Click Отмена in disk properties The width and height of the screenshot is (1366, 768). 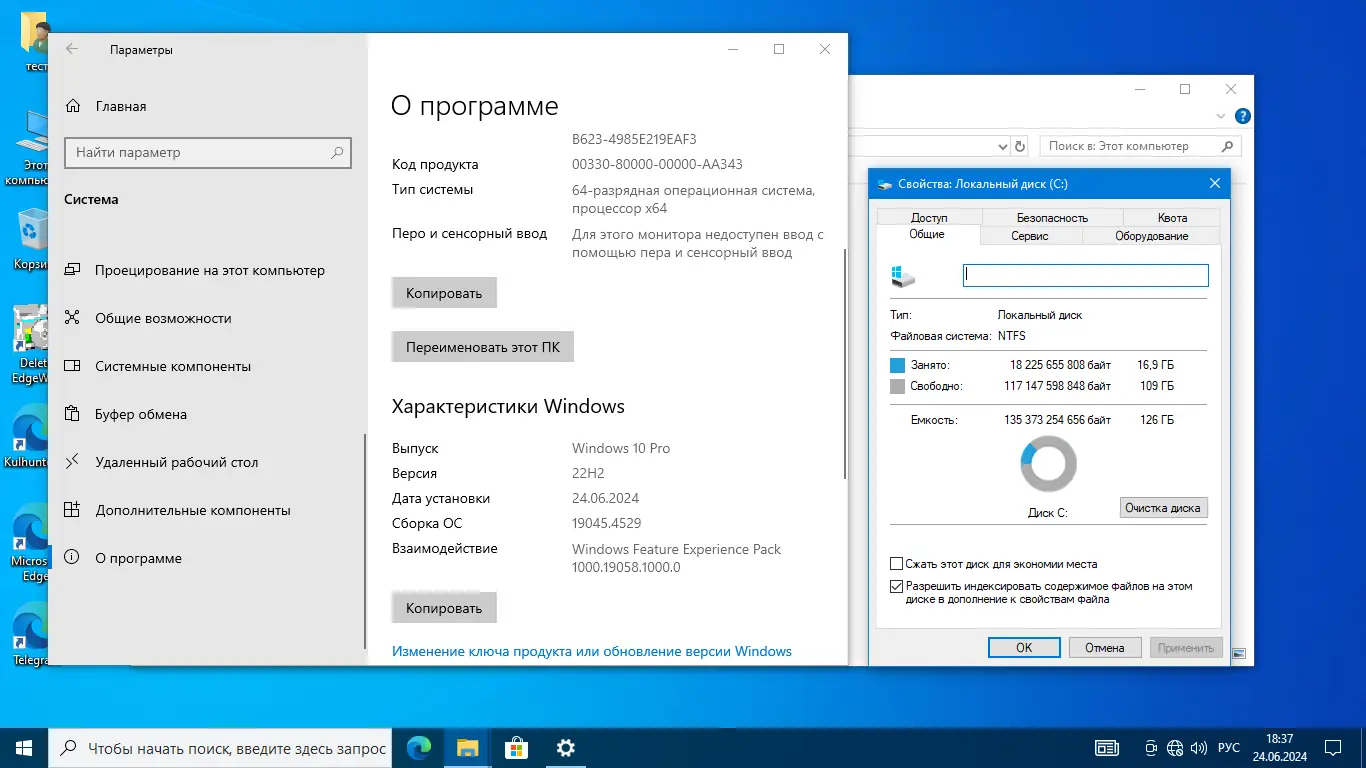pos(1105,648)
